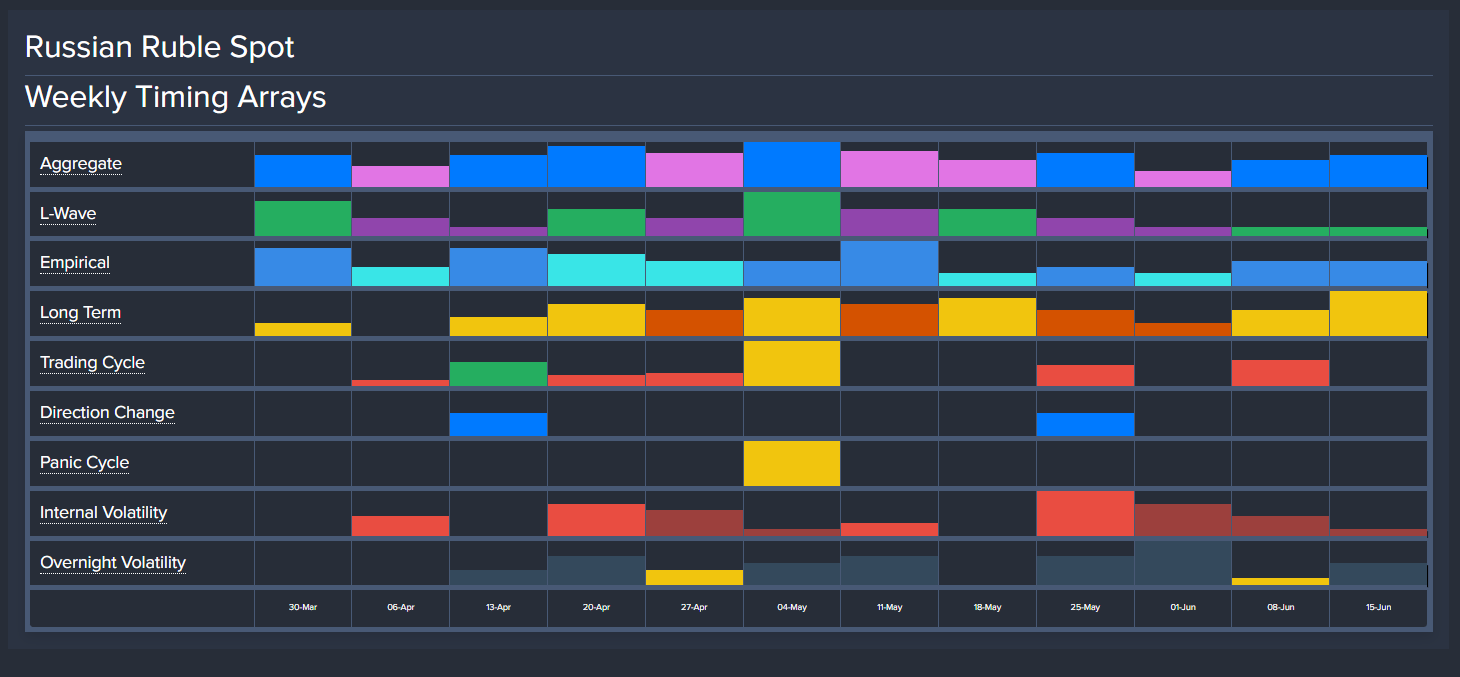Open the Direction Change label link
This screenshot has height=677, width=1460.
point(107,413)
